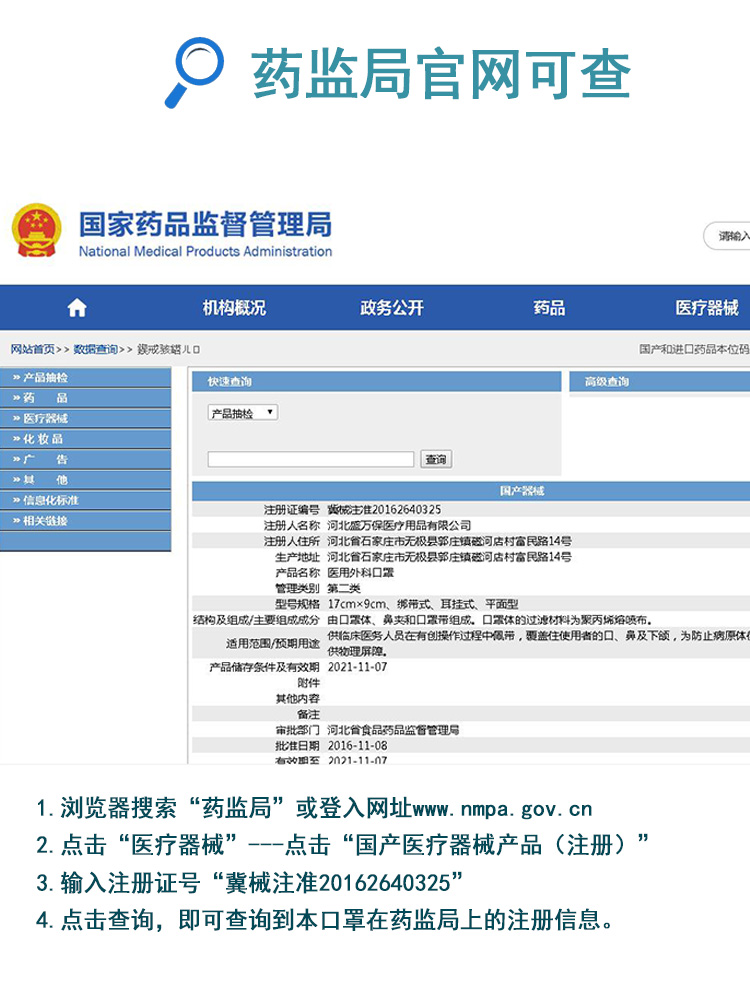Expand 信息化标准 in the left sidebar
750x1000 pixels.
tap(50, 500)
